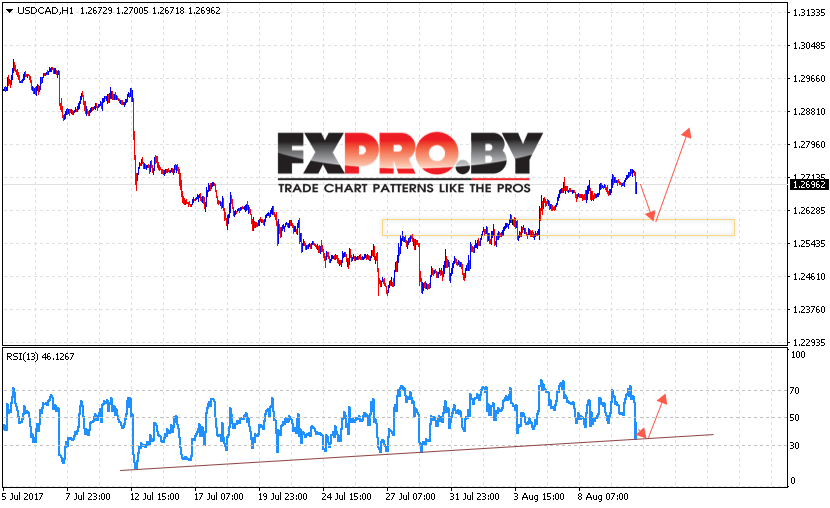830x508 pixels.
Task: Click the RSI scale level 100
Action: [798, 355]
